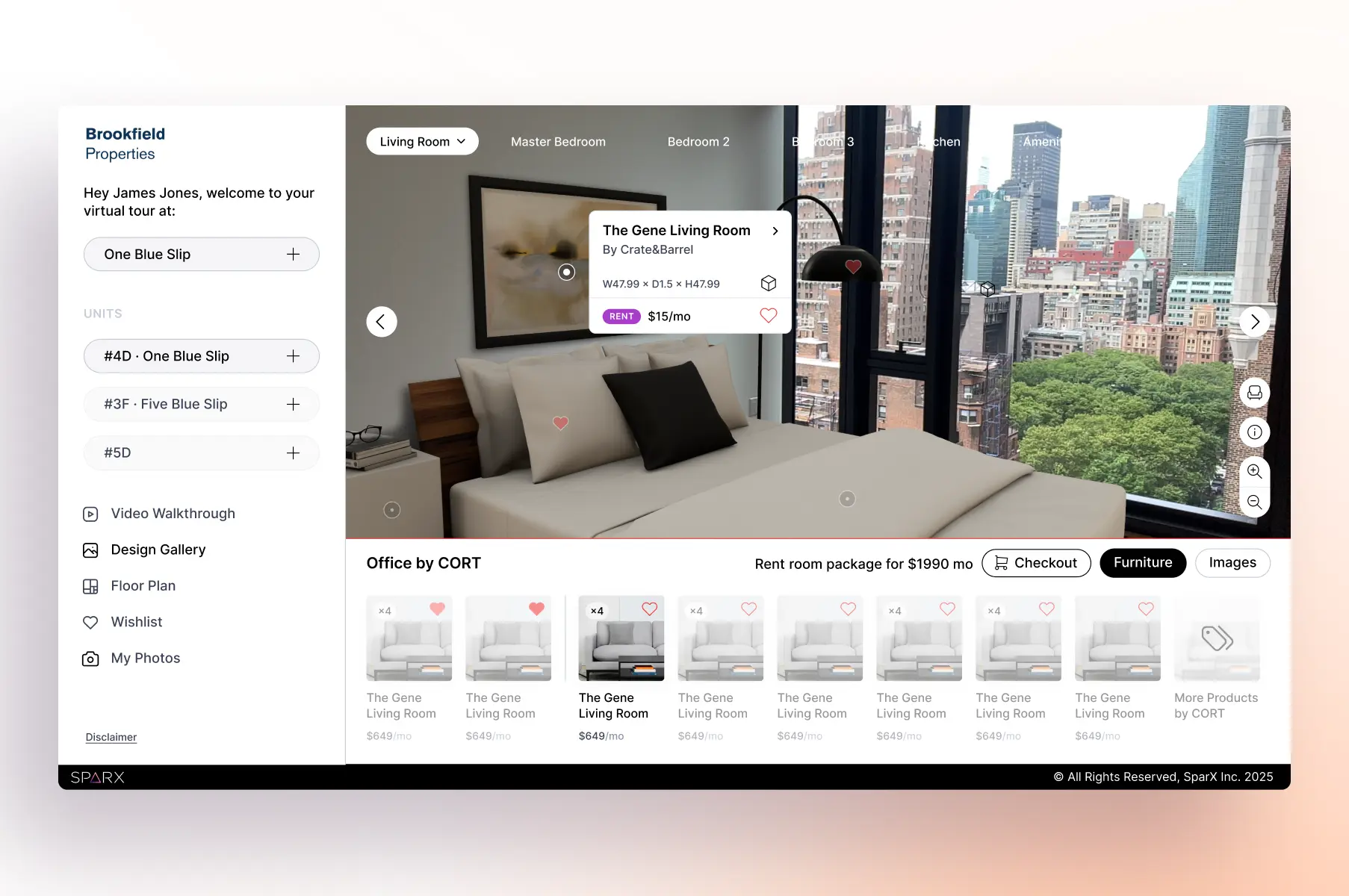Click the selected hotspot on the painting

[x=567, y=273]
